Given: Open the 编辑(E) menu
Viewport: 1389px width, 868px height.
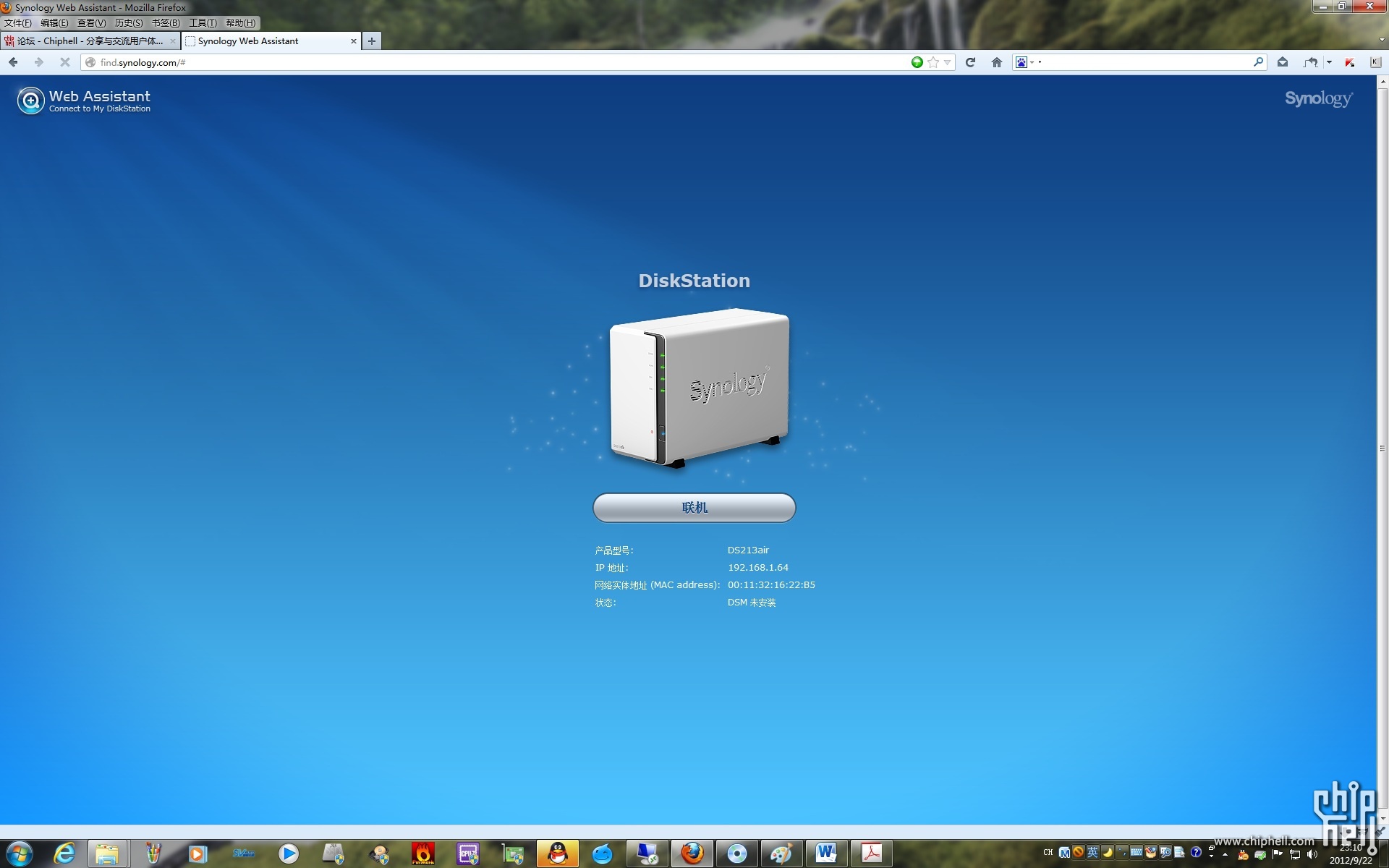Looking at the screenshot, I should [55, 23].
